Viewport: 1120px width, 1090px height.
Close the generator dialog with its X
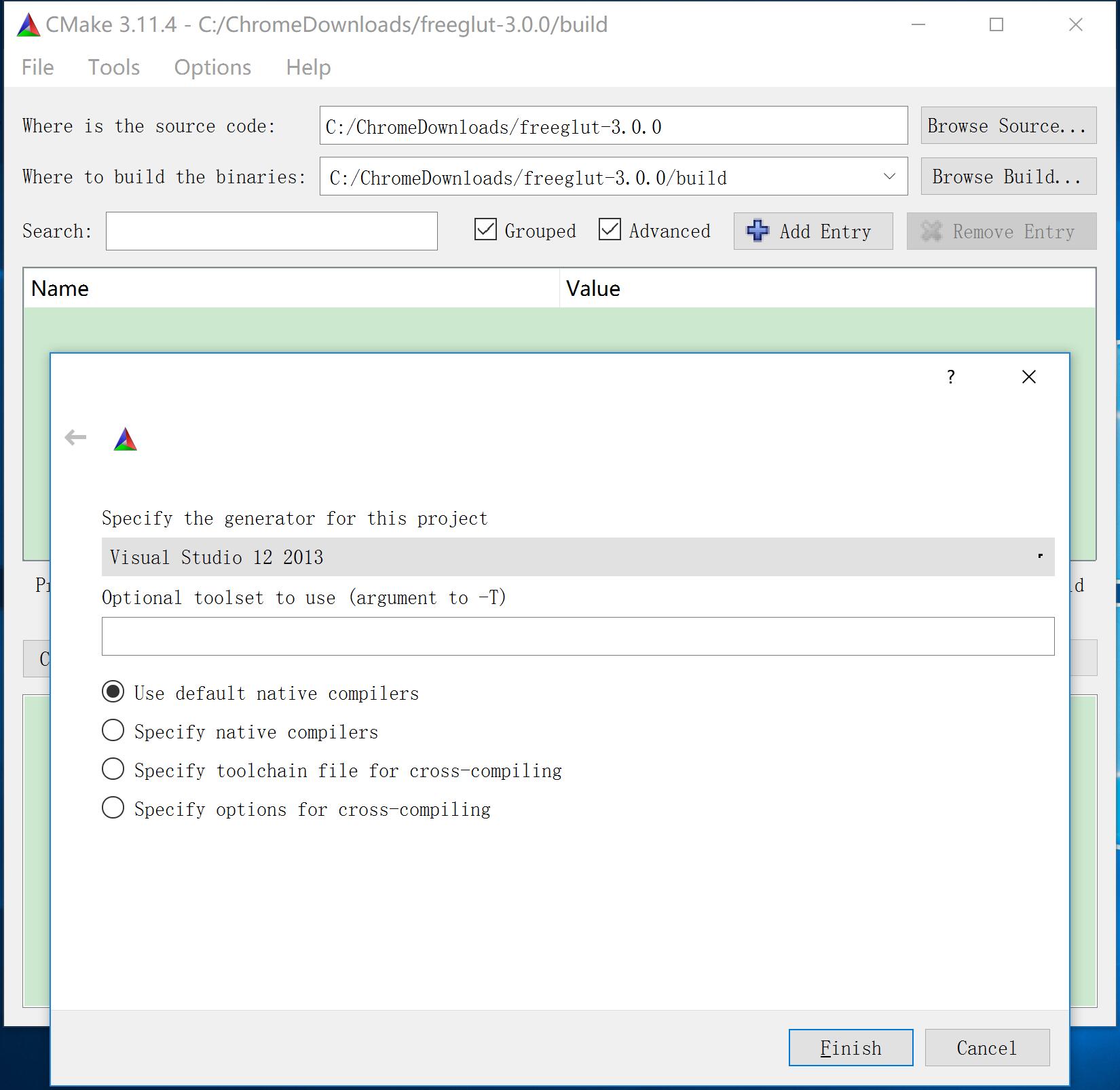(1029, 377)
